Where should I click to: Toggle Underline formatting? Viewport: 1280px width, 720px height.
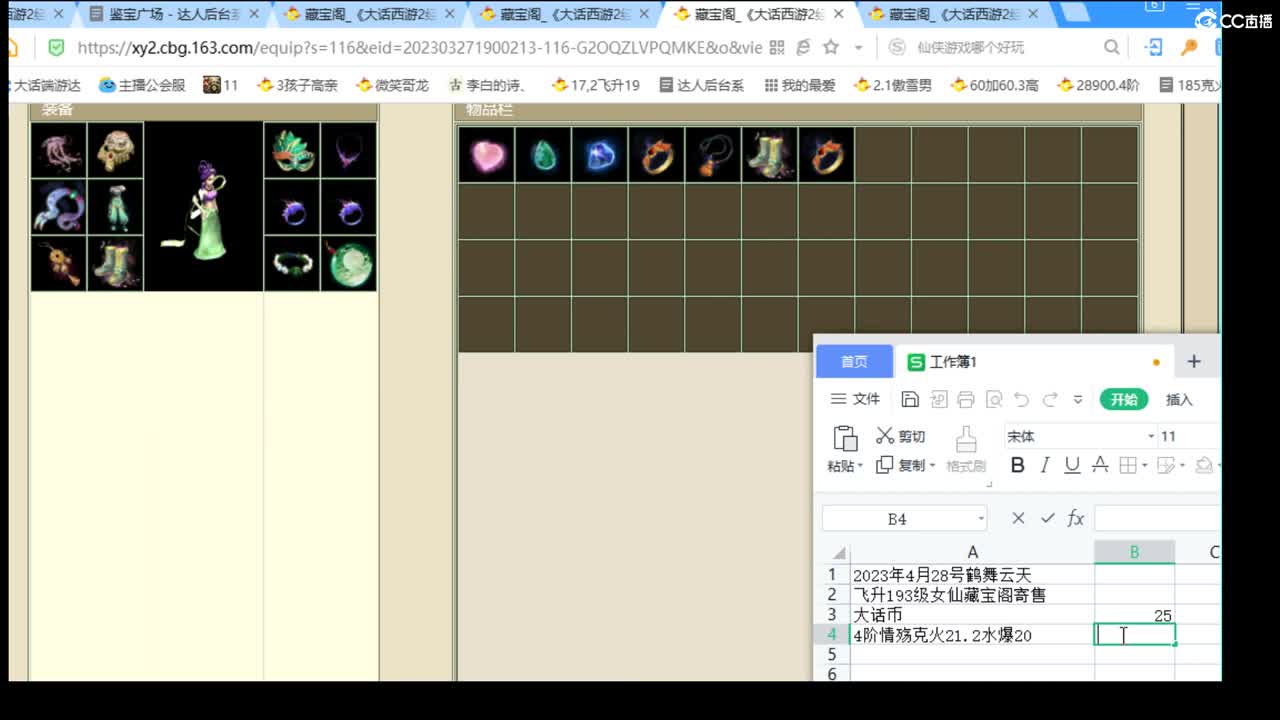(1072, 465)
